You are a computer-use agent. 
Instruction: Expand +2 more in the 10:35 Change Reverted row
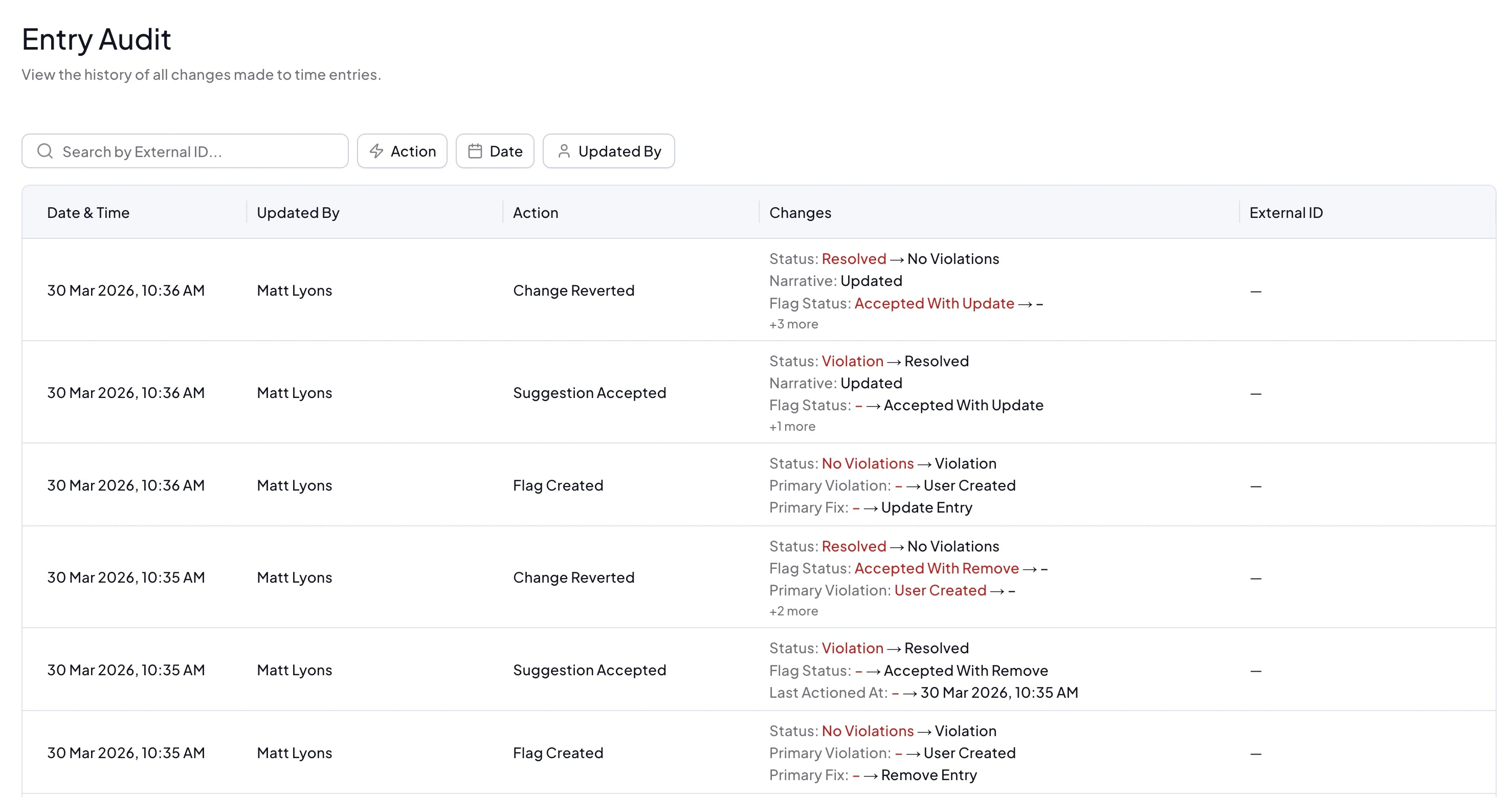793,610
